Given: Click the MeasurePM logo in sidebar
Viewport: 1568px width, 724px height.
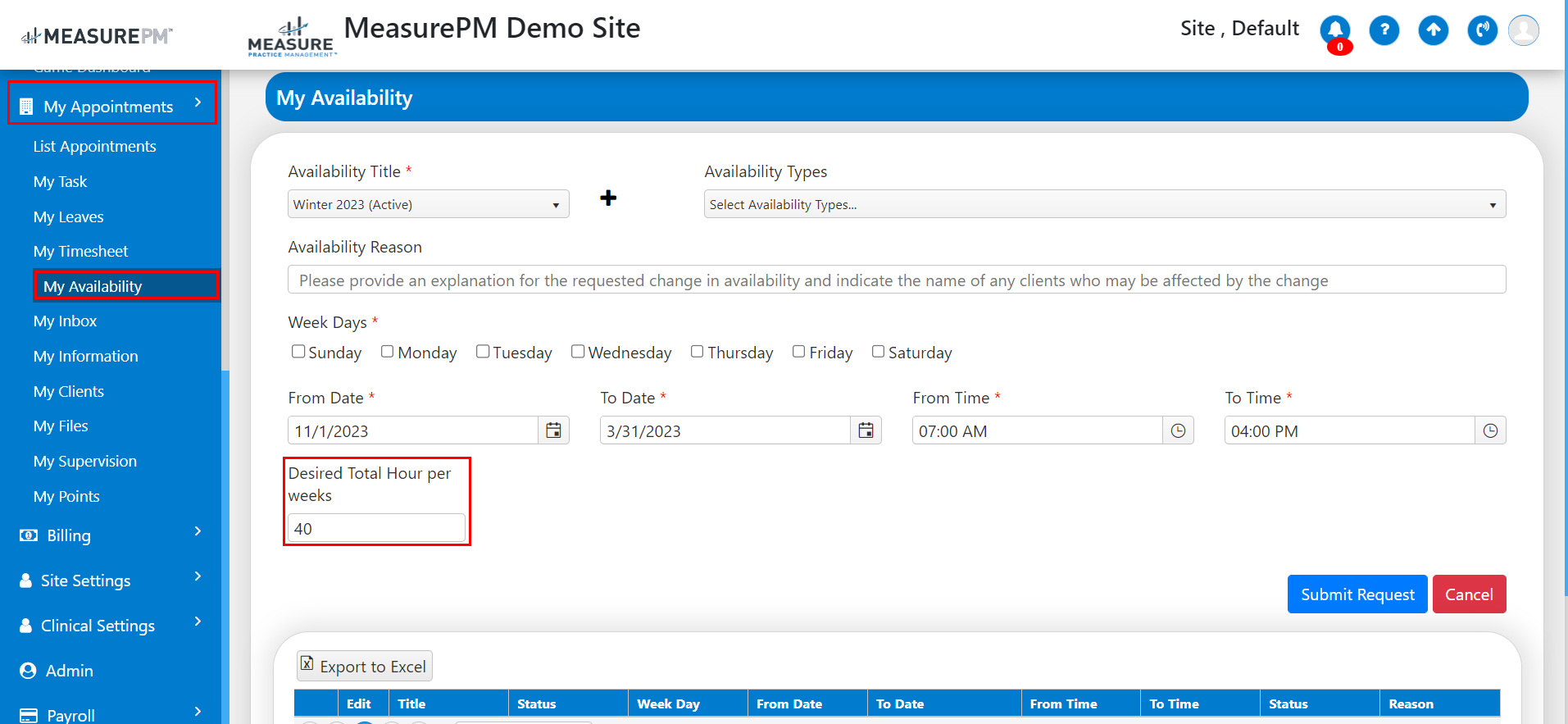Looking at the screenshot, I should tap(97, 36).
